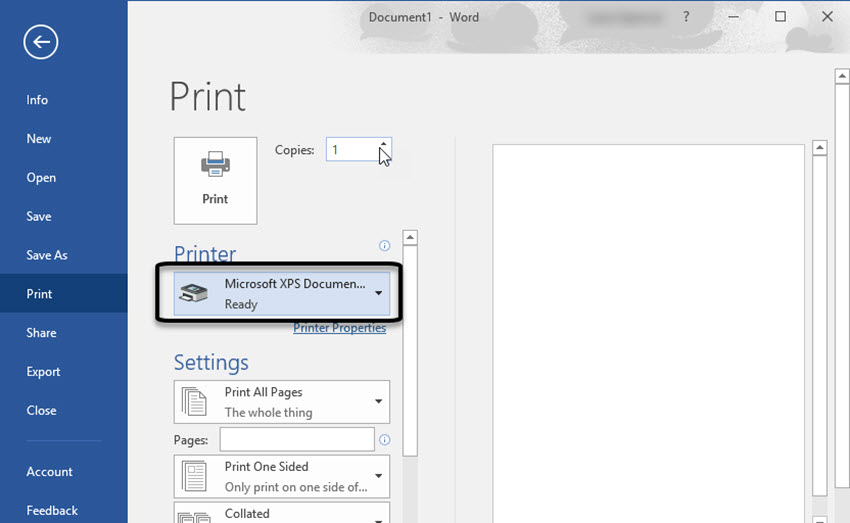Open the info icon beside the Pages field
This screenshot has height=523, width=850.
pos(384,440)
